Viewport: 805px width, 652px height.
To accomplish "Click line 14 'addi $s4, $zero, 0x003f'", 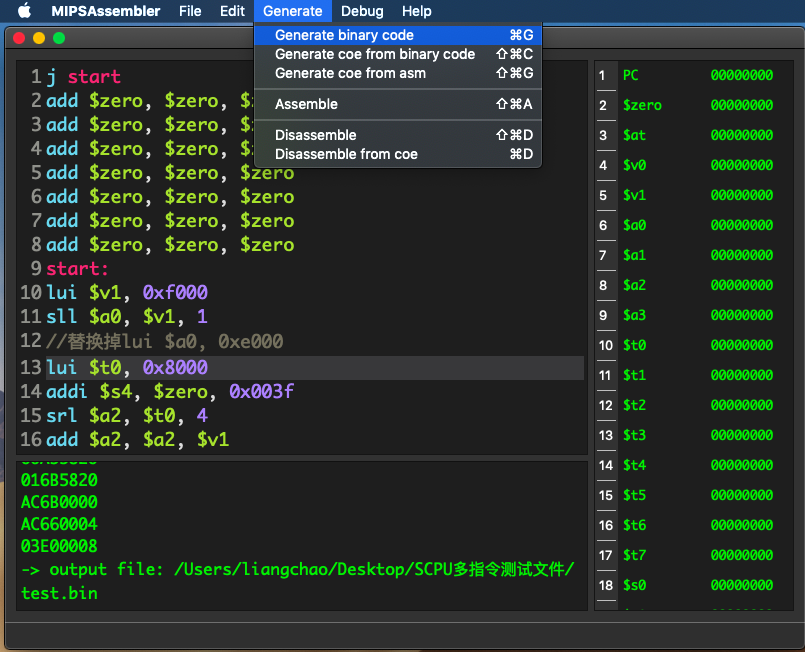I will 170,392.
